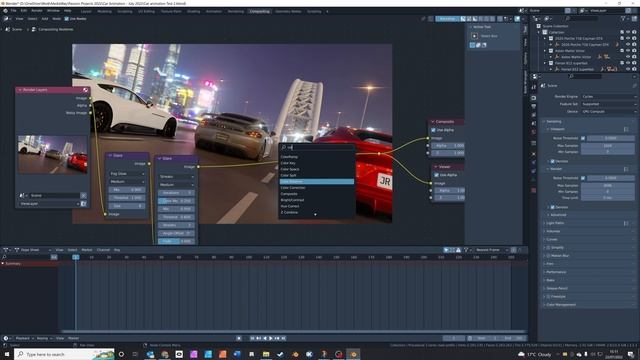Click the play animation button

(271, 338)
